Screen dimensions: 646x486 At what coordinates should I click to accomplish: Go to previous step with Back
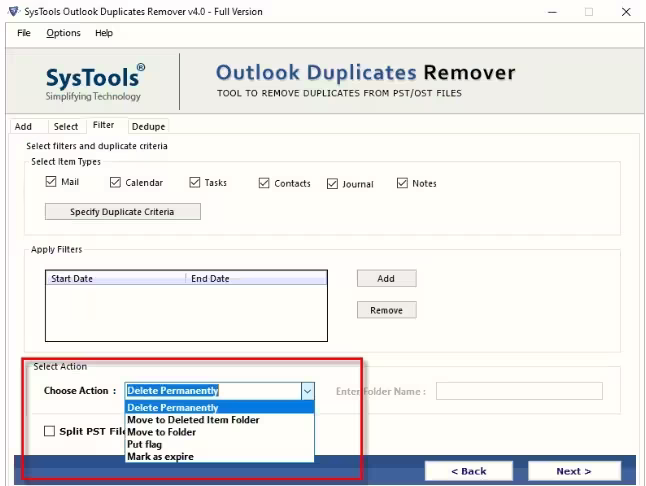(469, 471)
